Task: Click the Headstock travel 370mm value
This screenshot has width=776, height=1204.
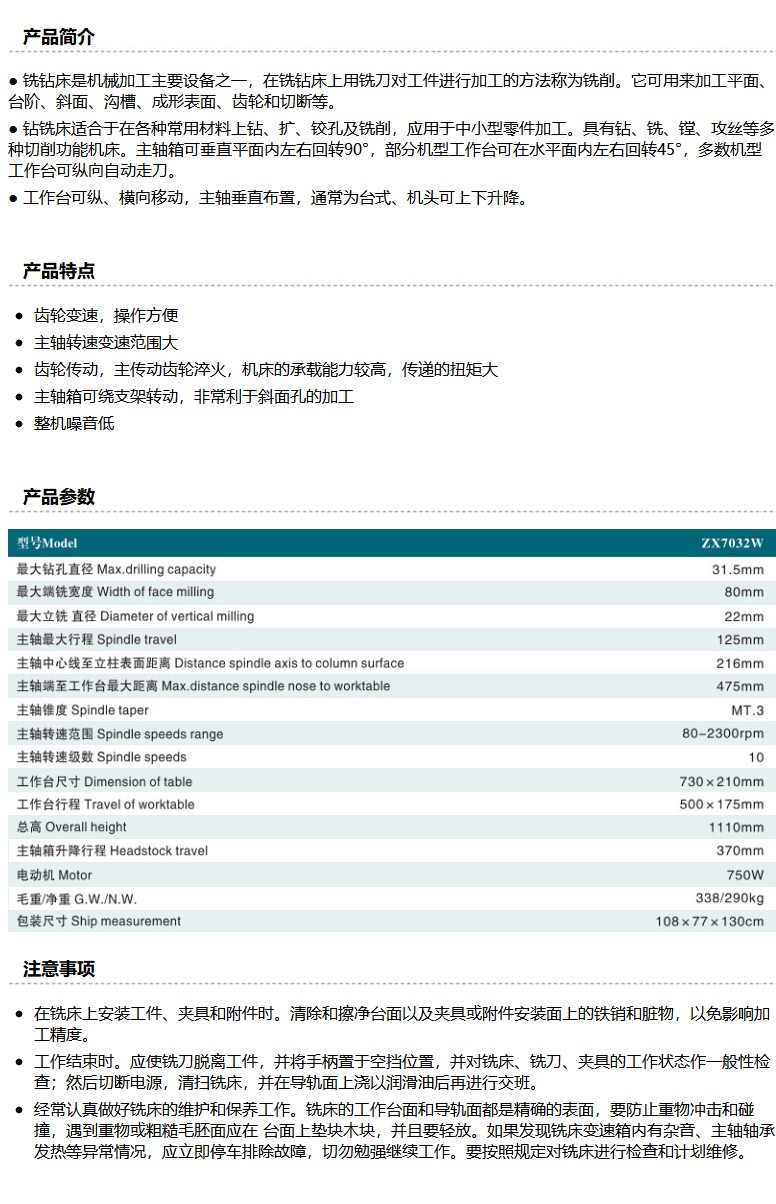Action: (x=740, y=851)
